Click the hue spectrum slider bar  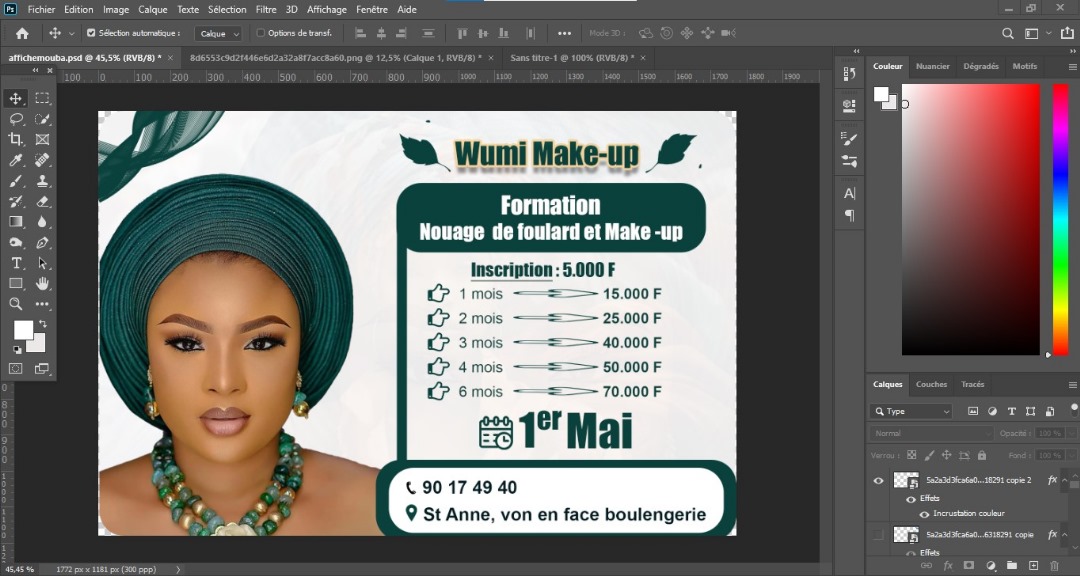[x=1060, y=218]
